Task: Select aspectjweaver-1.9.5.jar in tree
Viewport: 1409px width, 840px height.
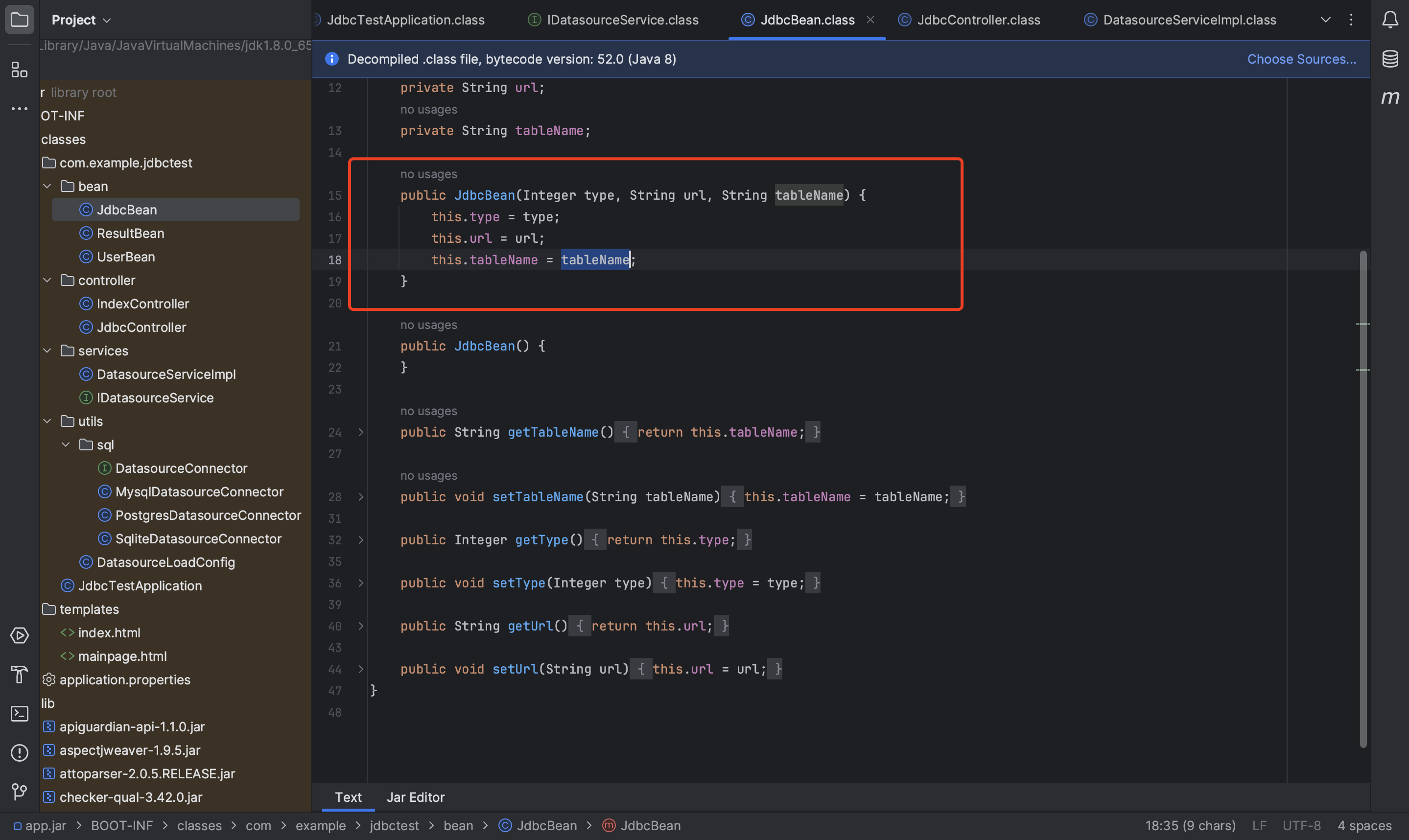Action: click(130, 750)
